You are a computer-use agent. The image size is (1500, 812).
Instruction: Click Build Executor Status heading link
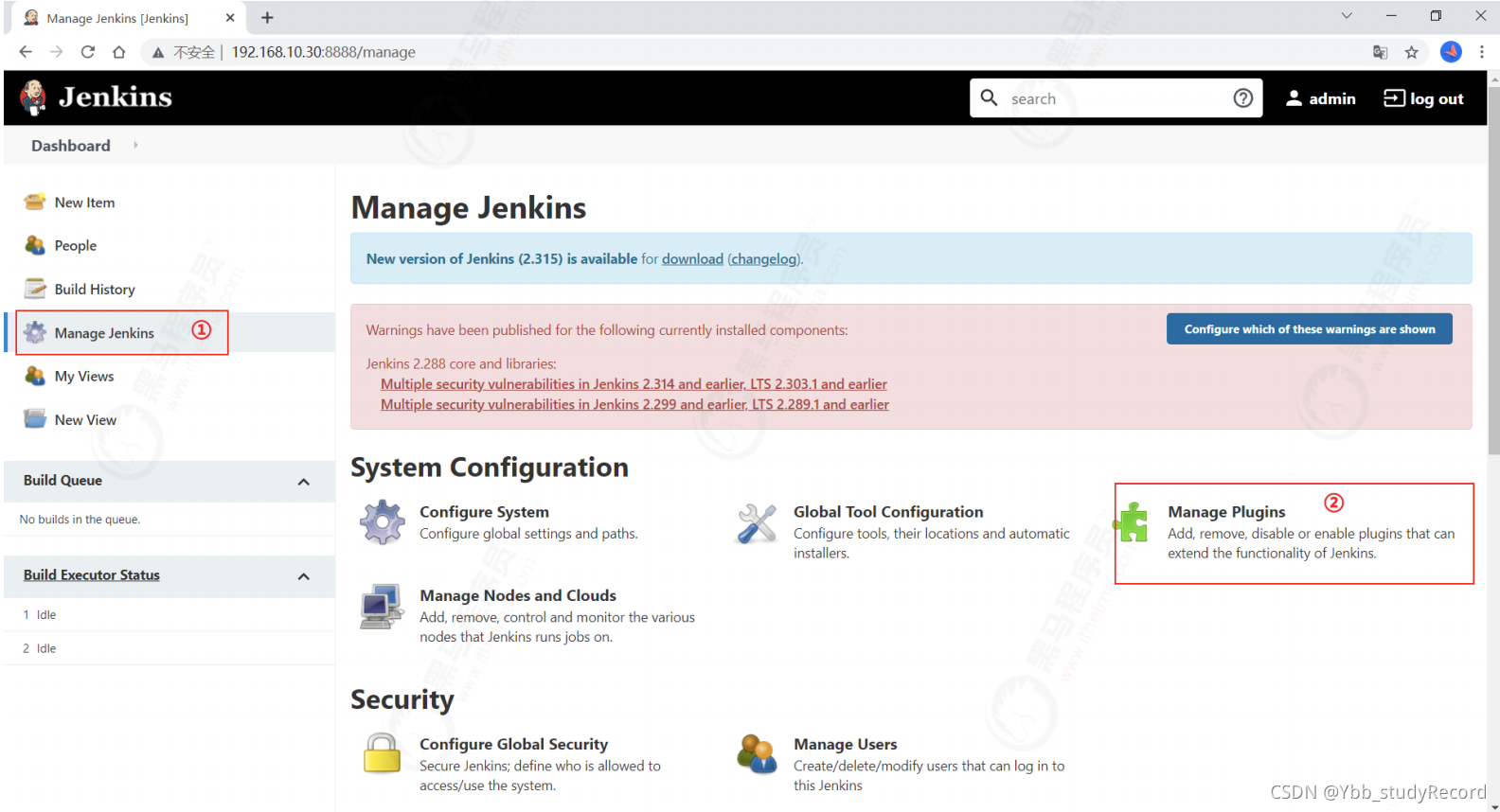coord(92,574)
